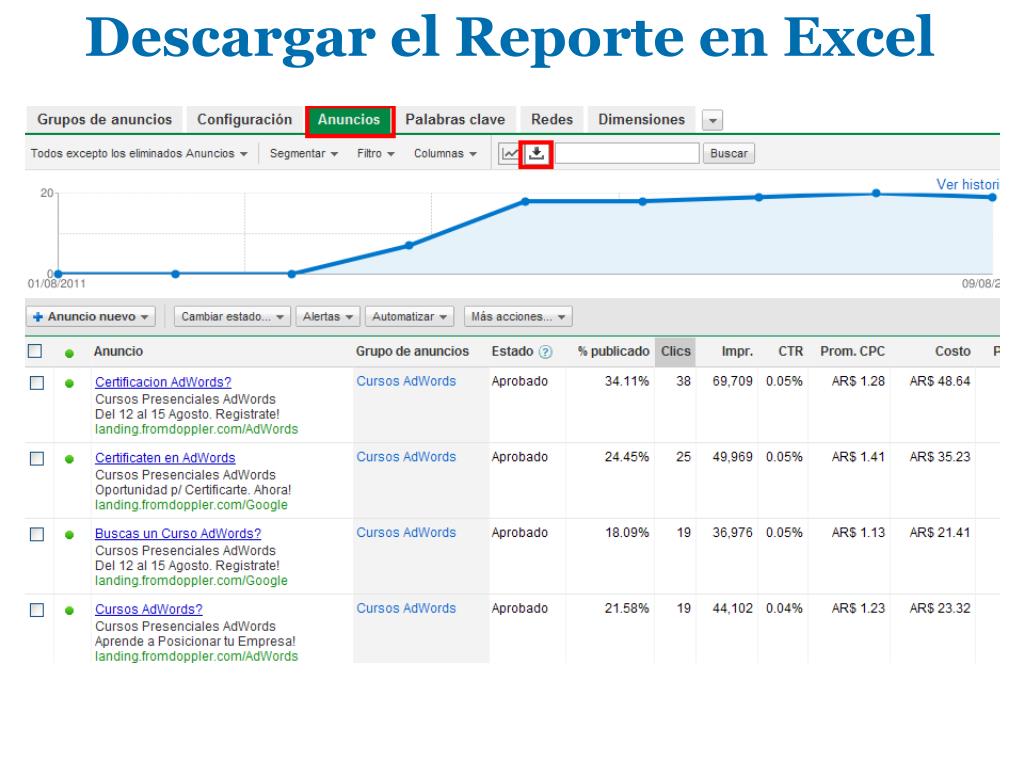Click the 69,709 impressions value
Screen dimensions: 1024x768
click(732, 381)
